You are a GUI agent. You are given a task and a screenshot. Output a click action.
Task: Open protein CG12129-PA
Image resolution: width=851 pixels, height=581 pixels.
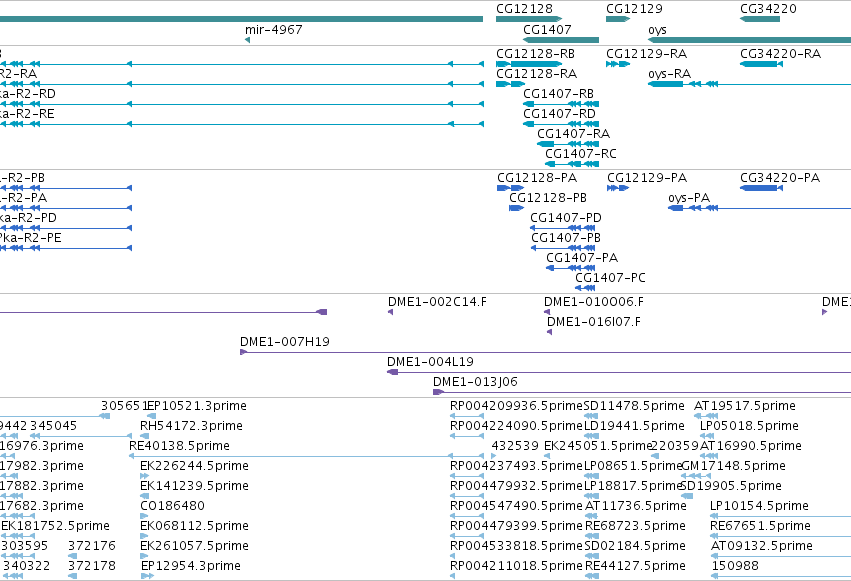point(647,178)
